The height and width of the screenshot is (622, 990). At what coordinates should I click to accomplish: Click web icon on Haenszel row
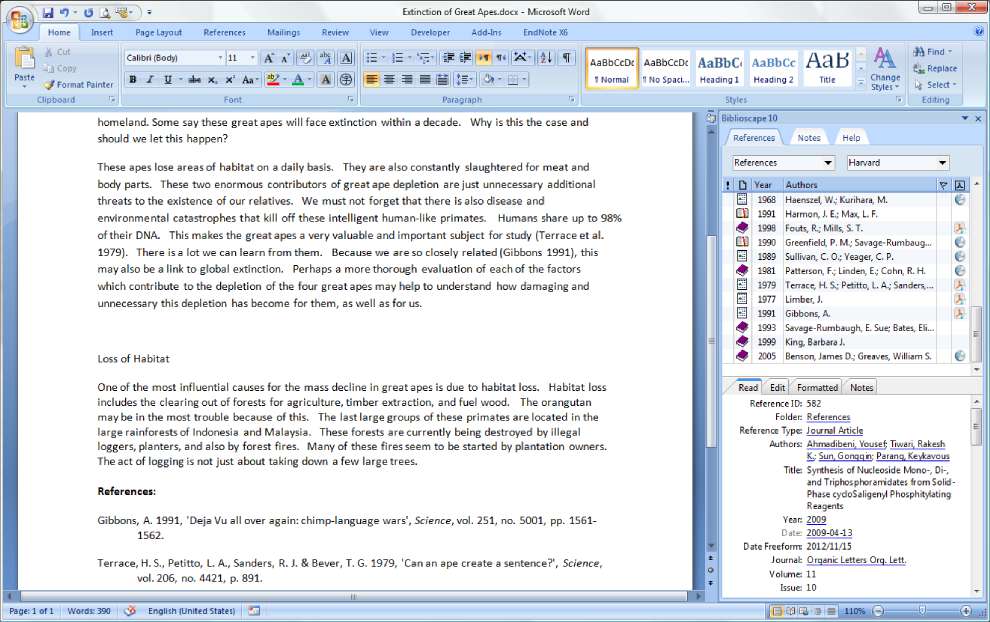pos(960,200)
